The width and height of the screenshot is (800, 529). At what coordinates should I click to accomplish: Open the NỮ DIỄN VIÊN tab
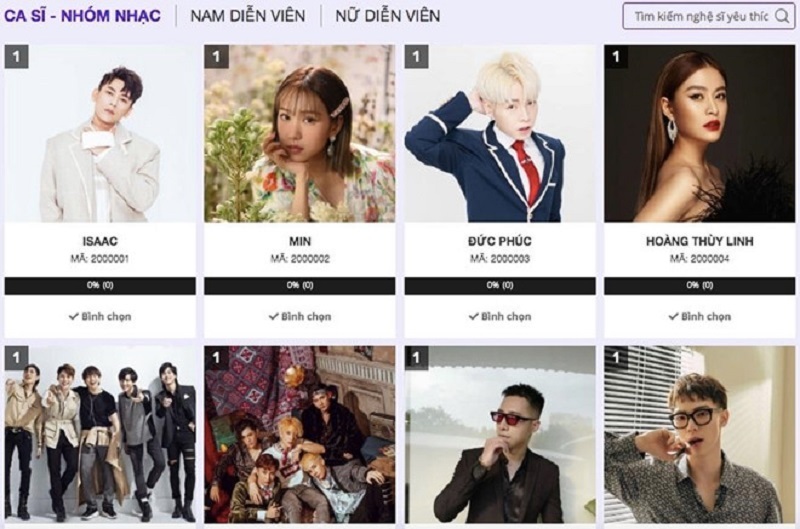tap(388, 16)
